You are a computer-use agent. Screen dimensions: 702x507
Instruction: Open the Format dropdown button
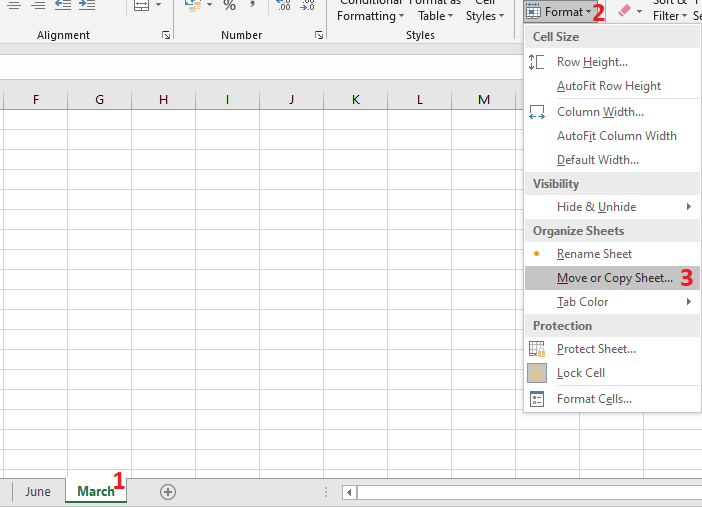pyautogui.click(x=560, y=11)
